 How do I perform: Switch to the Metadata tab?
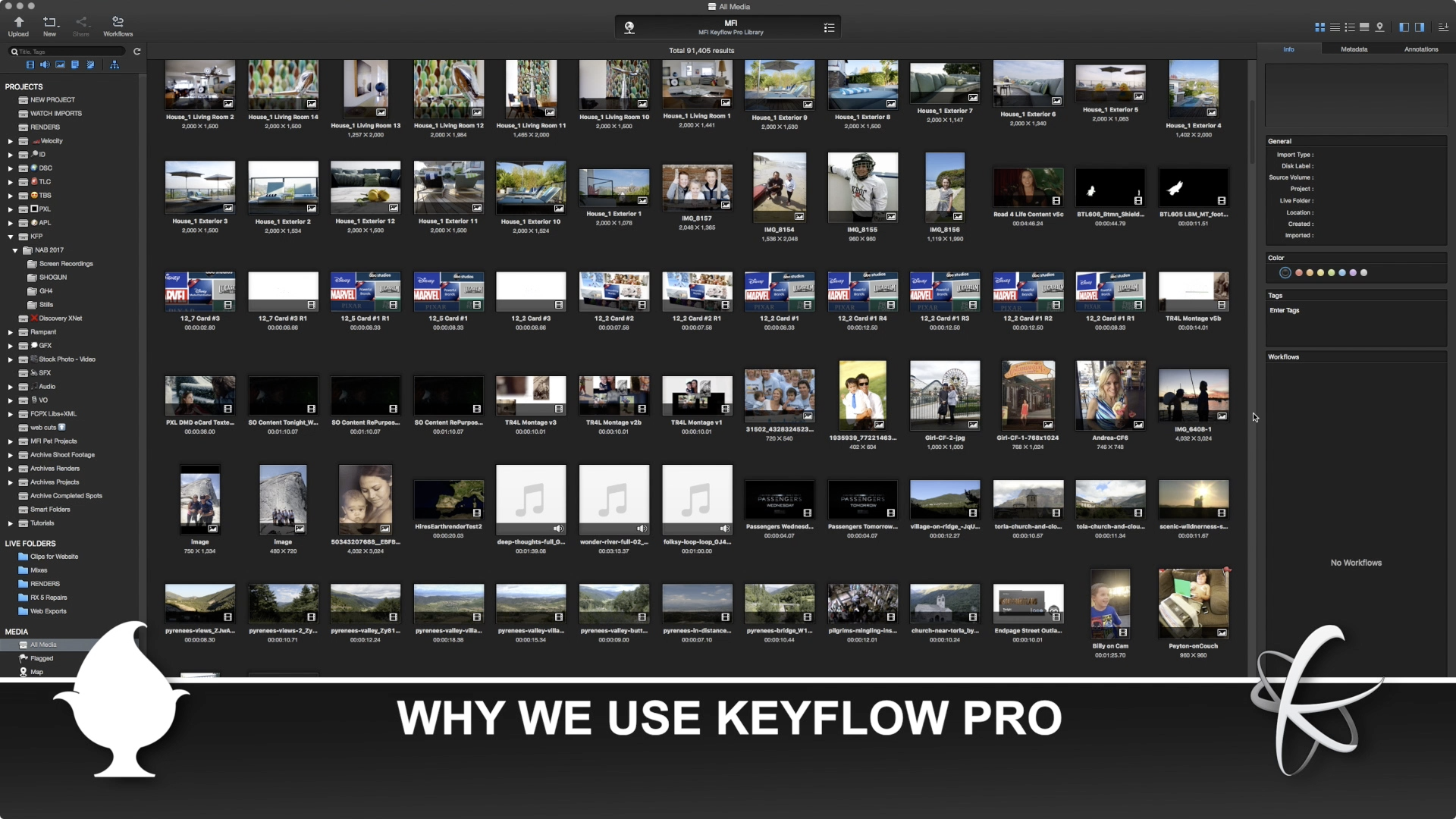(x=1354, y=49)
